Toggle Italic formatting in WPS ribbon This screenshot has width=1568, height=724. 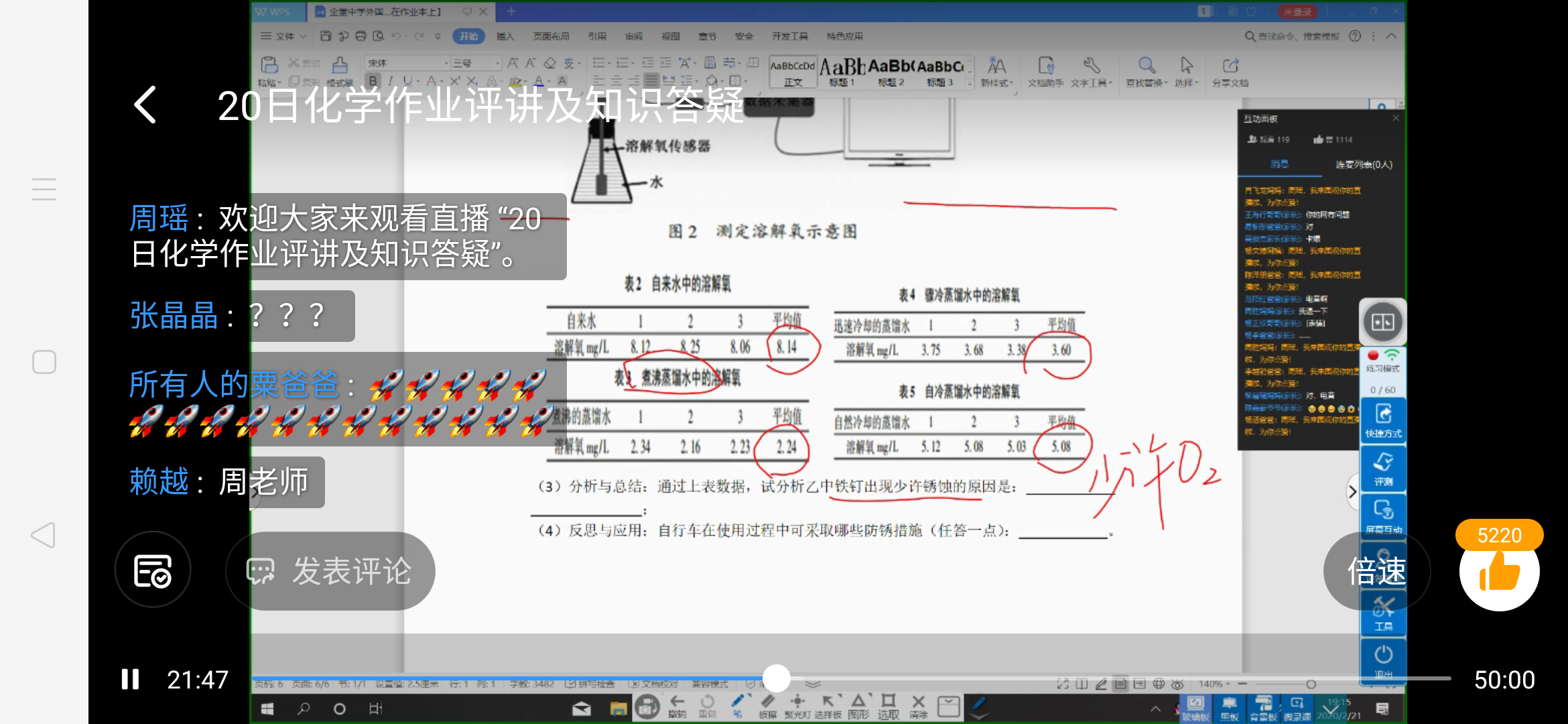[x=390, y=82]
